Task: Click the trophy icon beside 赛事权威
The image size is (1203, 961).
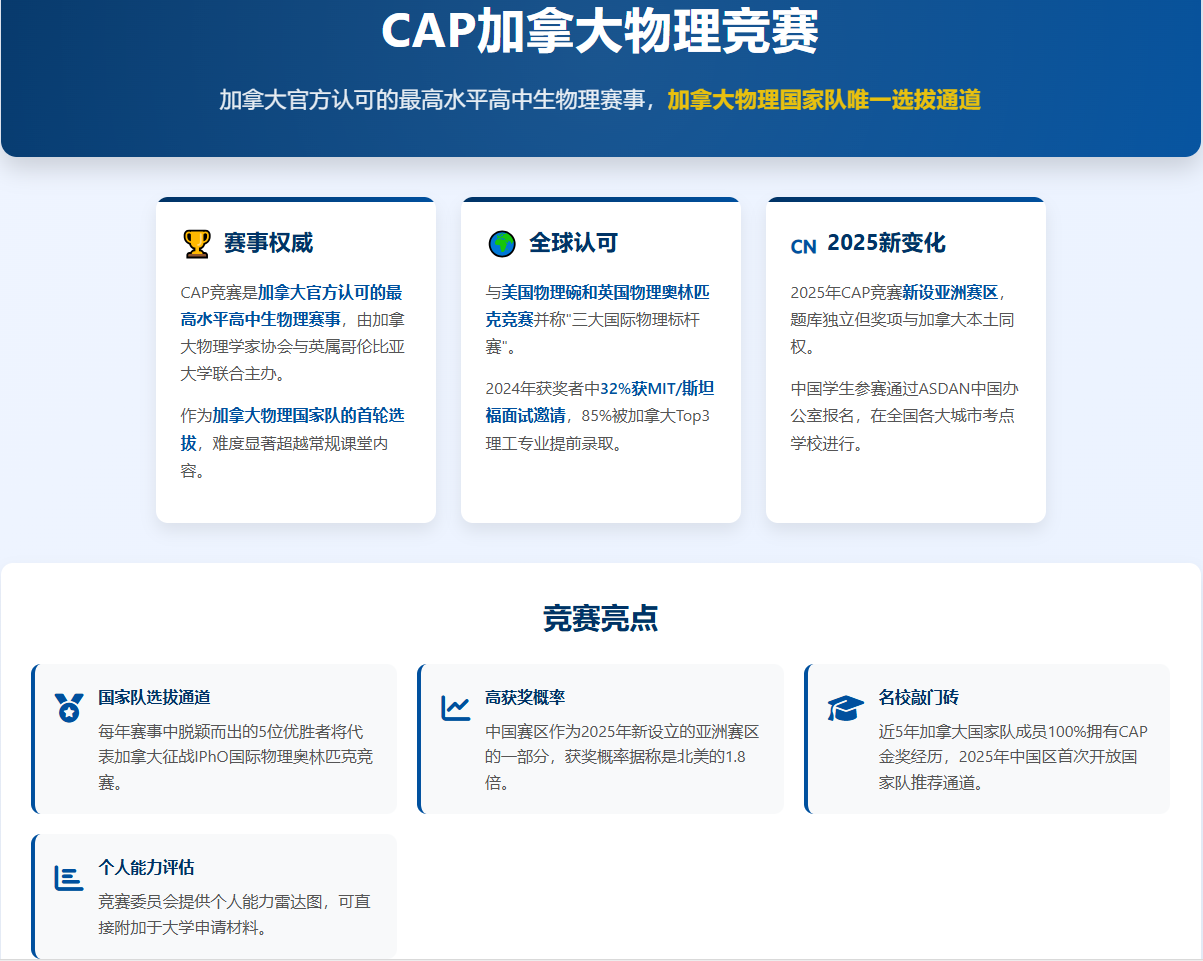Action: click(x=197, y=243)
